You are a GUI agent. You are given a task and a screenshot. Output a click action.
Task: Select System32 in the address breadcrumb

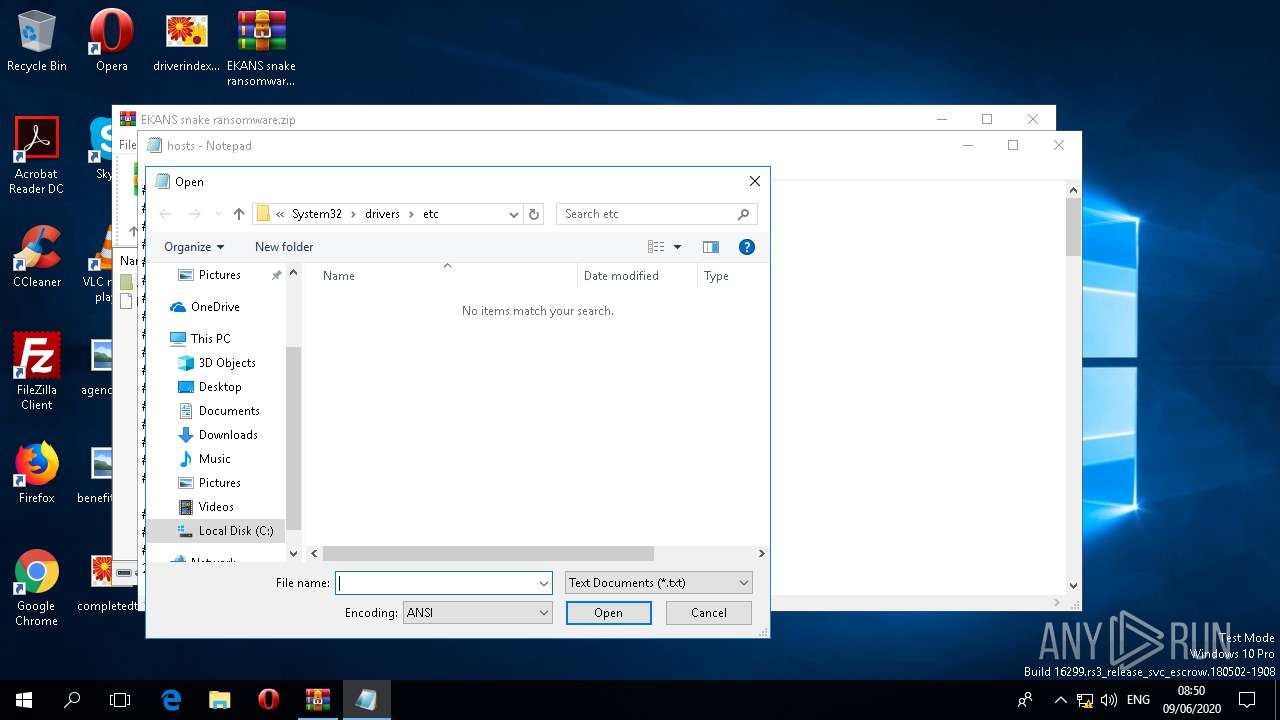(317, 214)
